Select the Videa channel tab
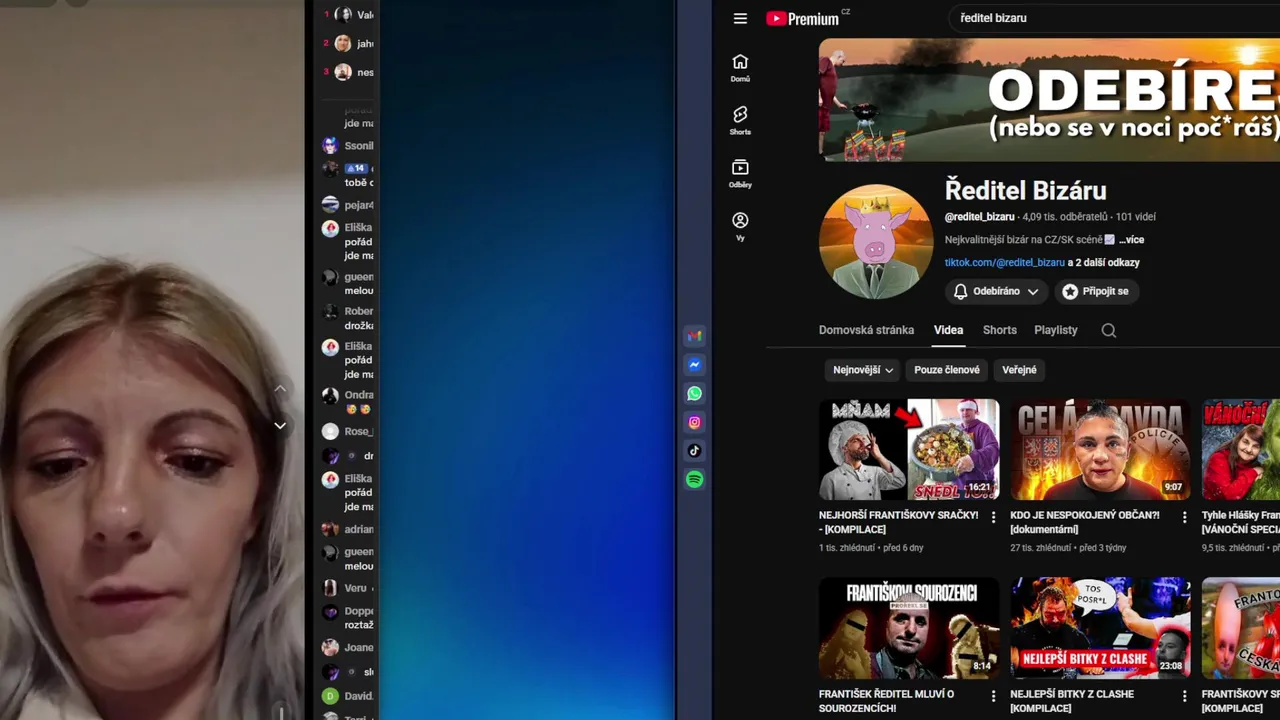The image size is (1280, 720). tap(949, 330)
